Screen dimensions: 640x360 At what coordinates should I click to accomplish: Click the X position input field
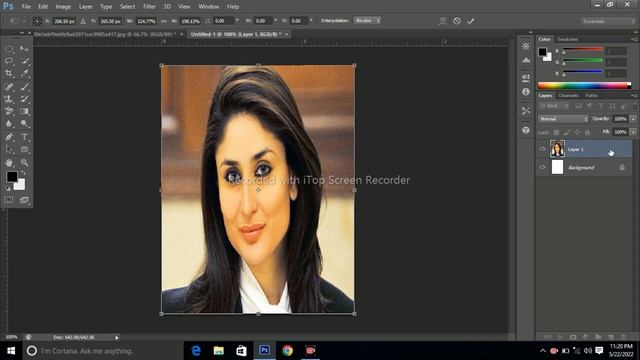pos(64,21)
